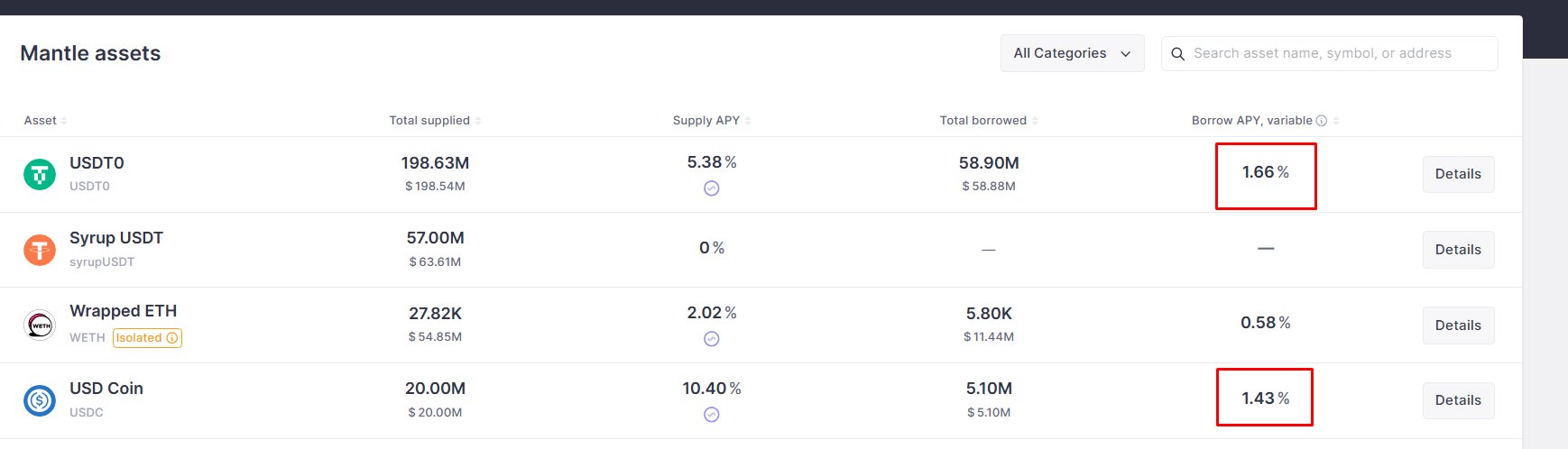Open Details for Wrapped ETH

point(1458,325)
